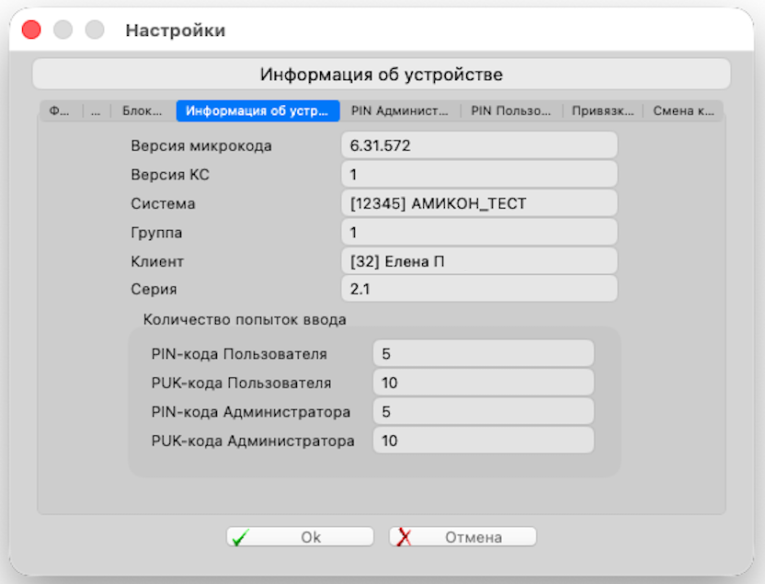Open the "PIN Админист..." tab
The height and width of the screenshot is (584, 765).
400,111
